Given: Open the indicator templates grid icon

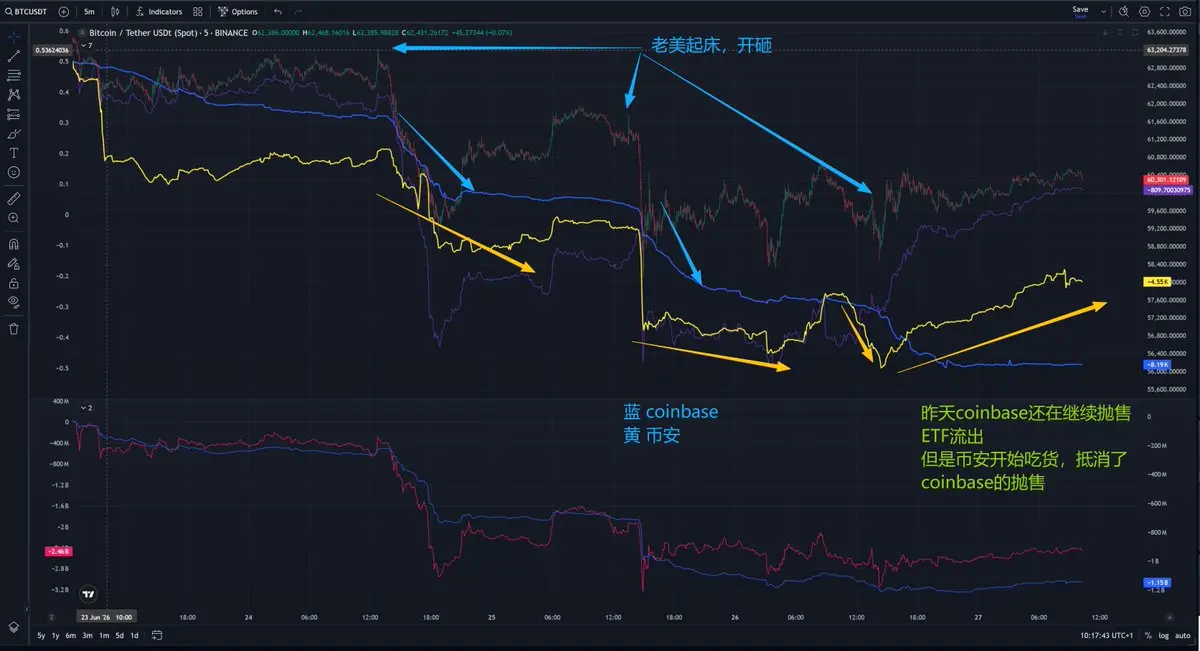Looking at the screenshot, I should tap(197, 12).
